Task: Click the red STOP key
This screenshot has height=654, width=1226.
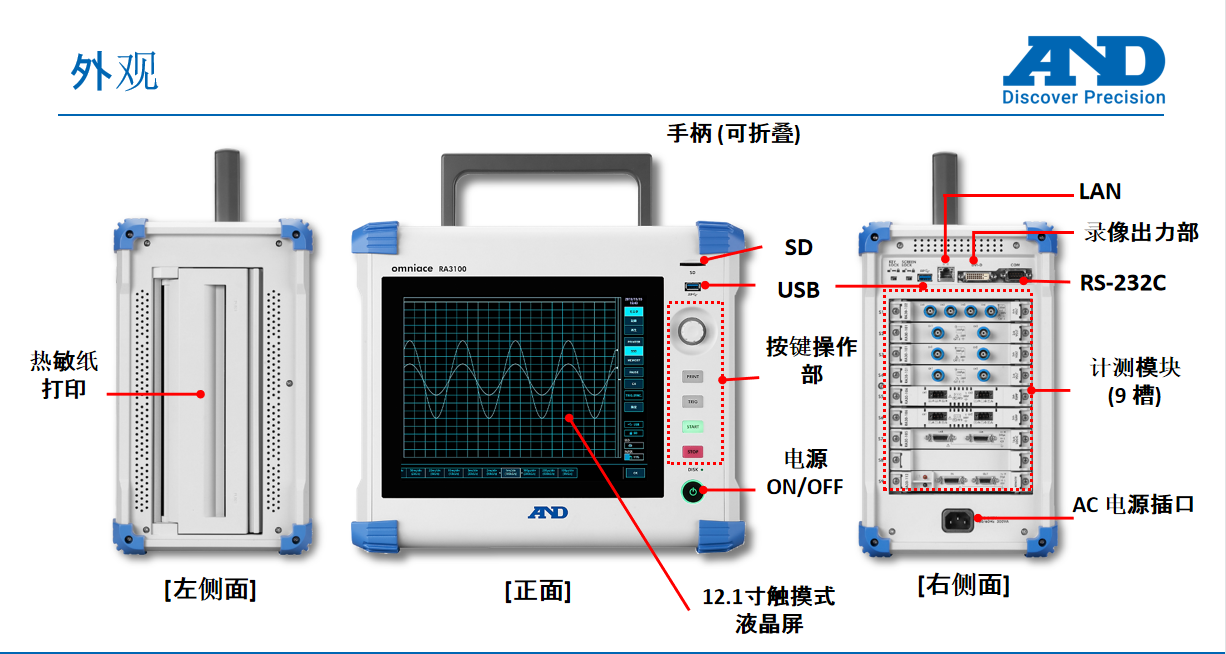Action: (692, 452)
